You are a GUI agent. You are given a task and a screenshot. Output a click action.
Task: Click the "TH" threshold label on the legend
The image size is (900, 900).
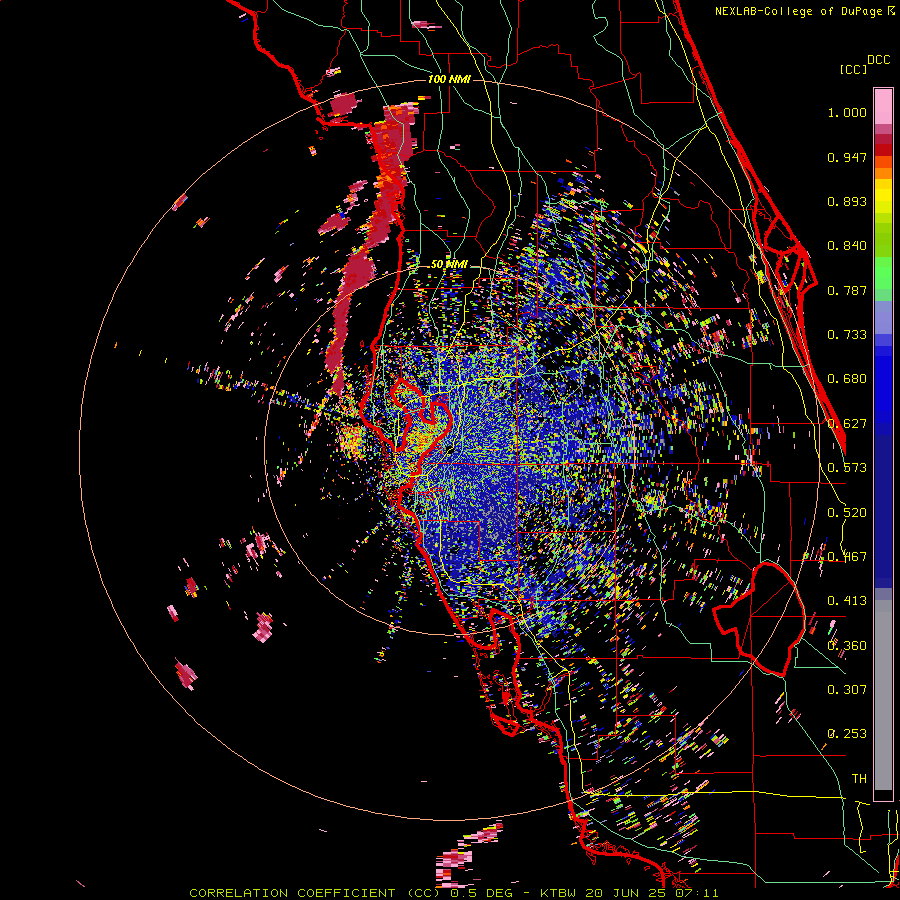pos(859,779)
